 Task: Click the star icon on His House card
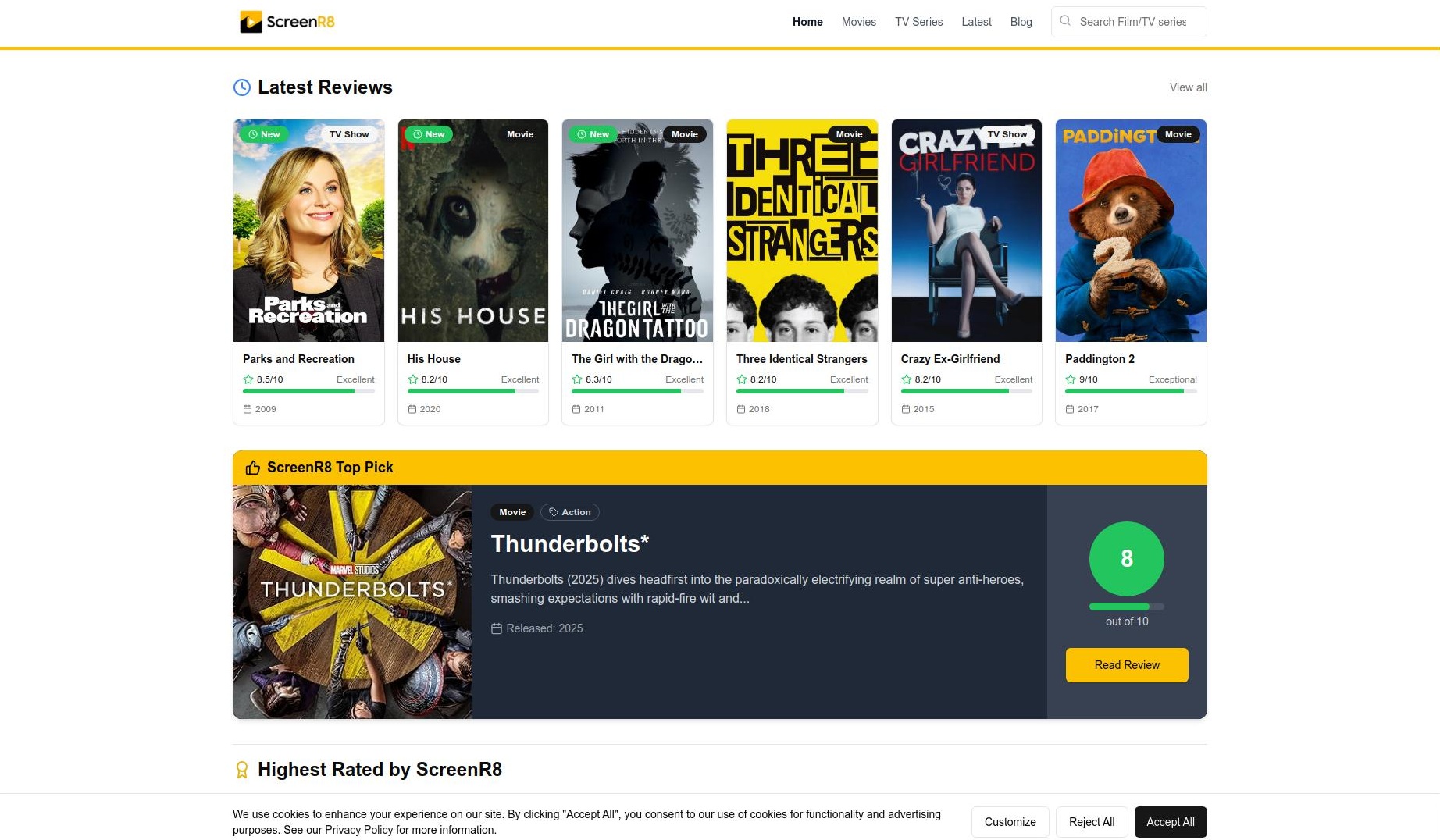(x=413, y=379)
